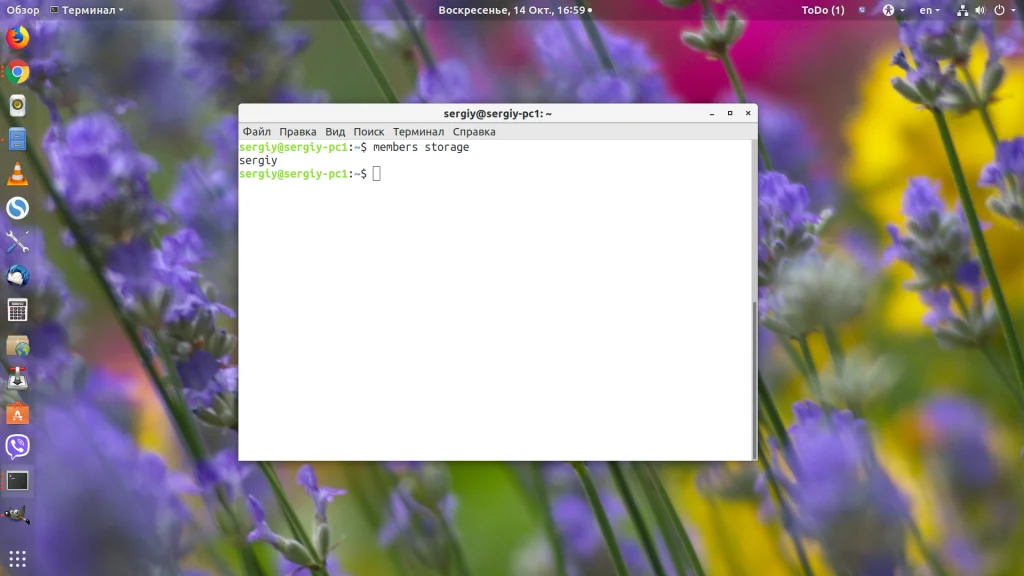1024x576 pixels.
Task: Open the calculator from the dock
Action: [18, 310]
